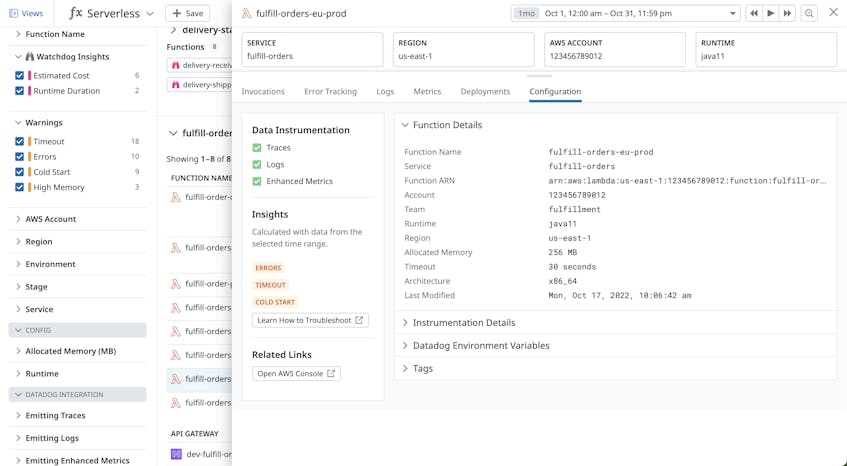This screenshot has height=466, width=847.
Task: Uncheck the Runtime Duration insight filter
Action: point(19,91)
